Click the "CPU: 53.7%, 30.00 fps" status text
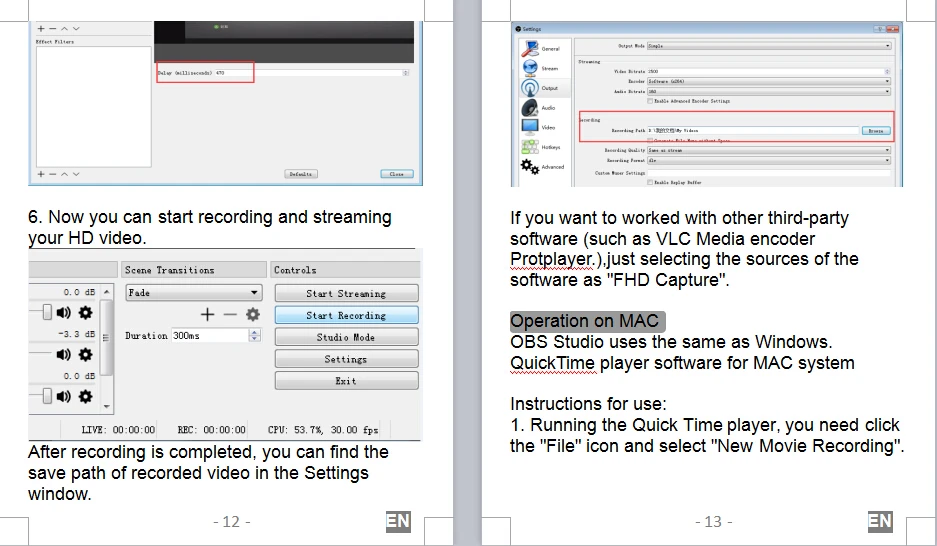 pos(323,430)
